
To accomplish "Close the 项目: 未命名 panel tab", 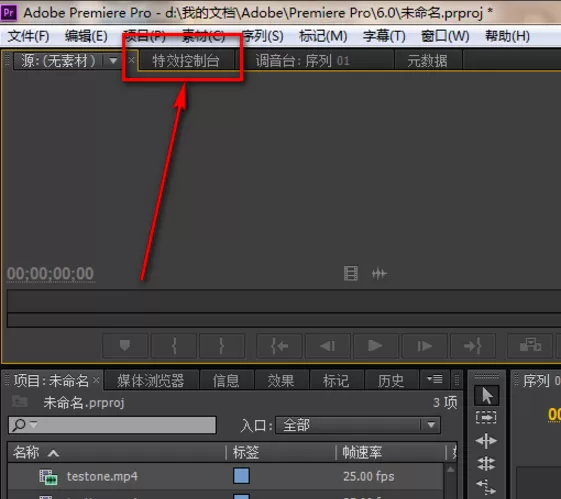I will click(96, 380).
